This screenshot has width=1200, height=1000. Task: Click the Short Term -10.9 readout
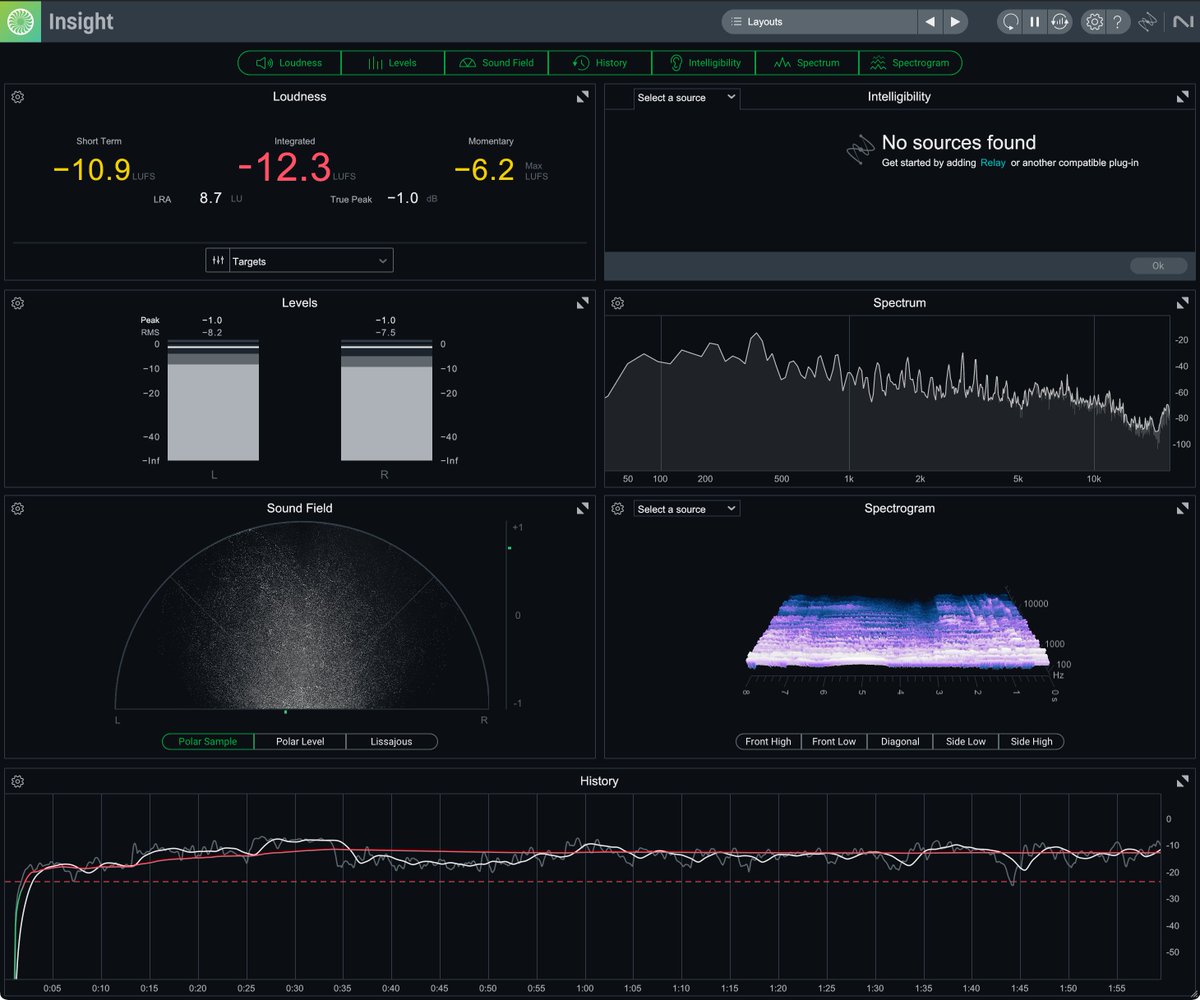pos(103,170)
